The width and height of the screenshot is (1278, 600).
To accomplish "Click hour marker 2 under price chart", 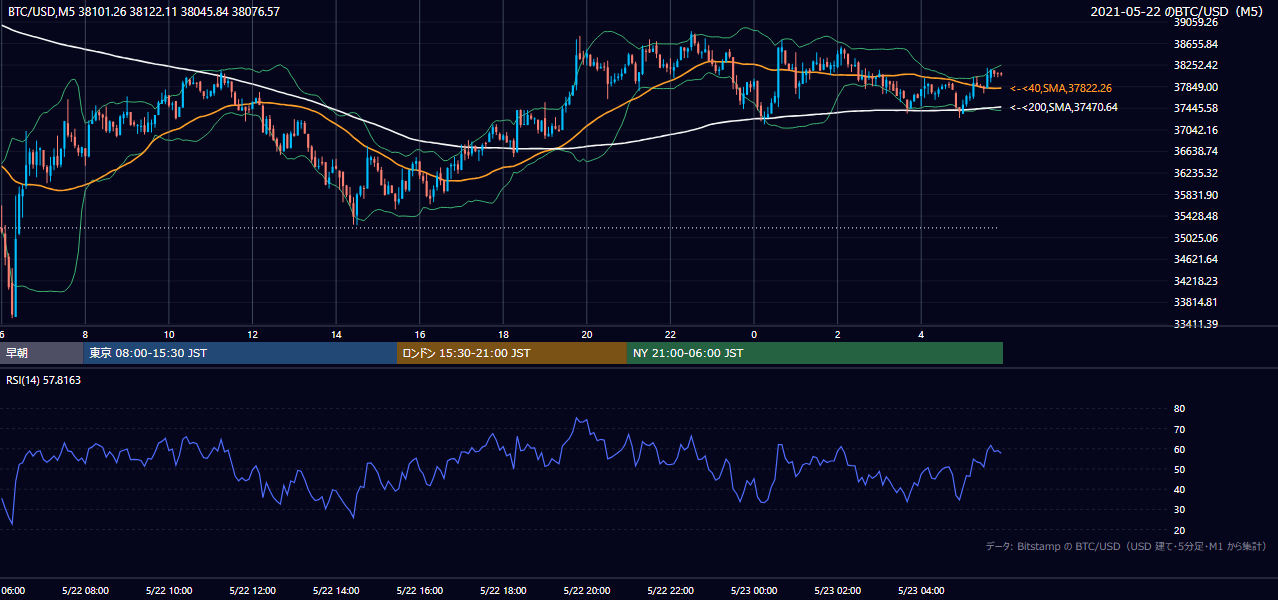I will point(837,335).
